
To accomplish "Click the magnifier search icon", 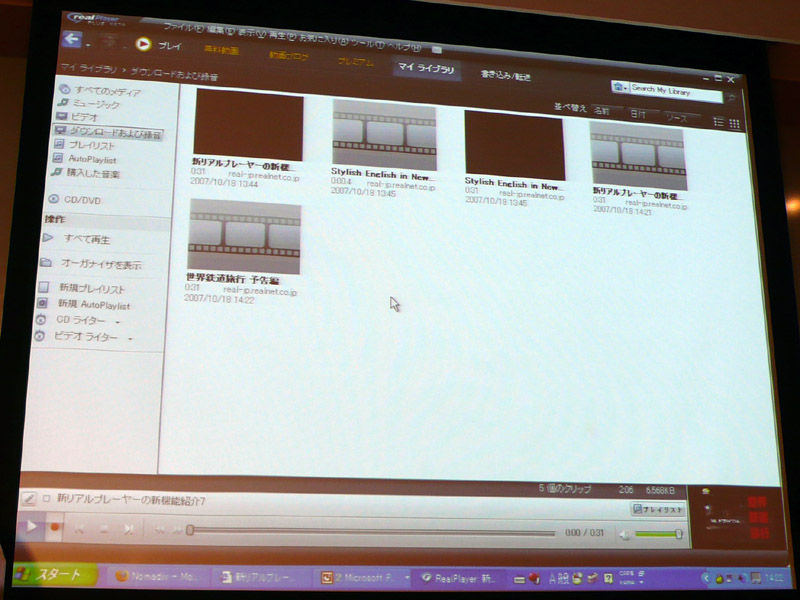I will 731,98.
